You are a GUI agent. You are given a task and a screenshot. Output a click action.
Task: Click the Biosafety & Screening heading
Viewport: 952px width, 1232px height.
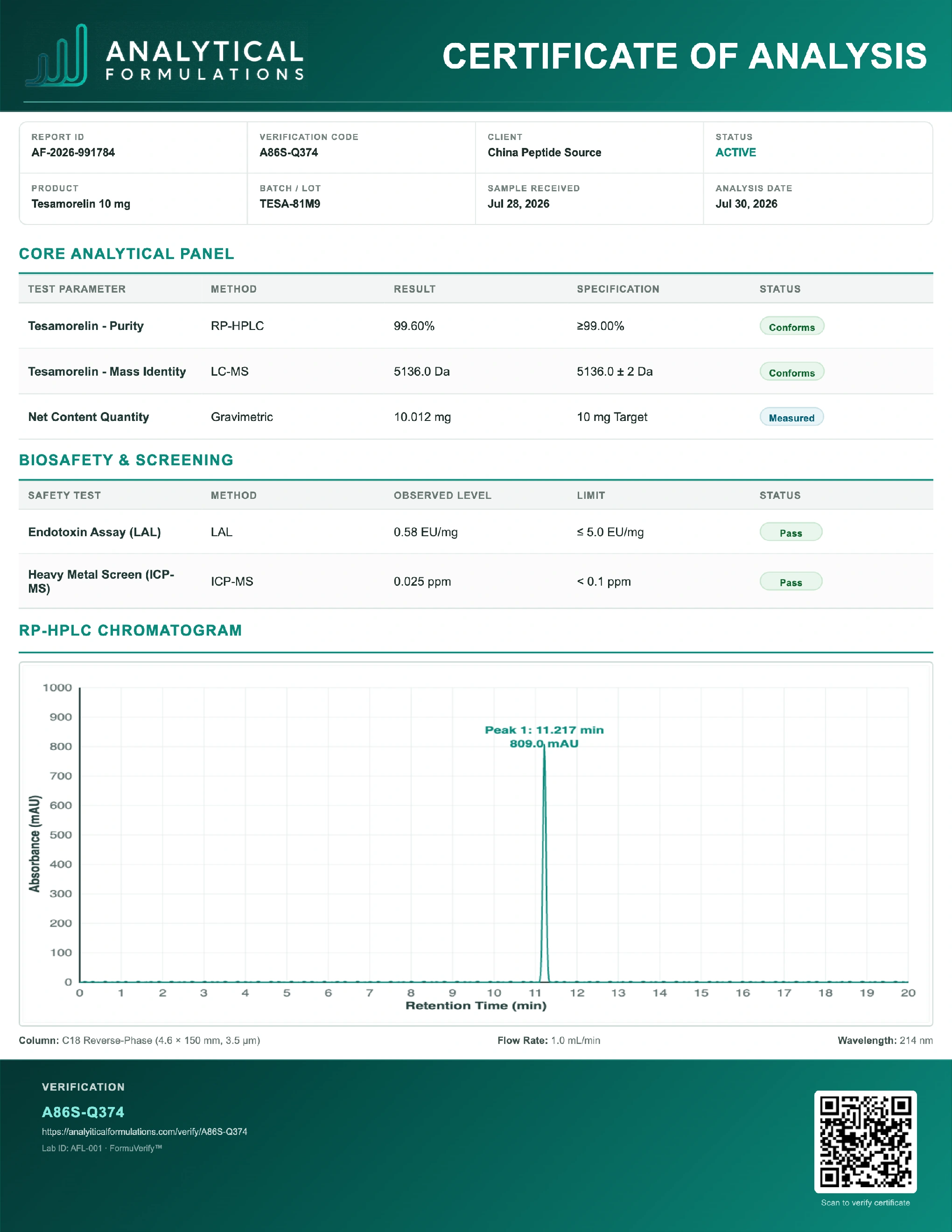[x=126, y=460]
